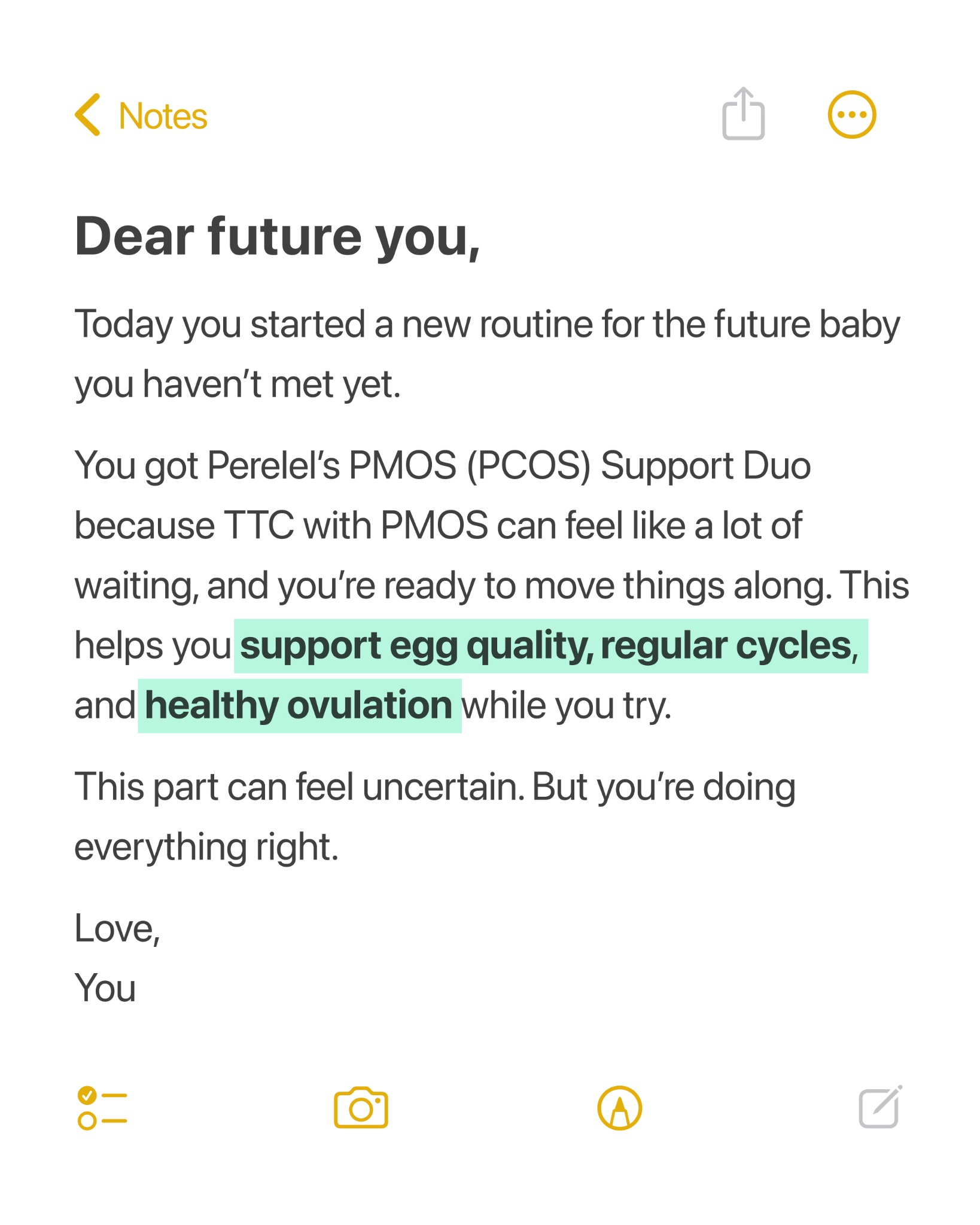Viewport: 980px width, 1225px height.
Task: Click on "Perelel's PMOS (PCOS) Support Duo" text
Action: click(509, 466)
